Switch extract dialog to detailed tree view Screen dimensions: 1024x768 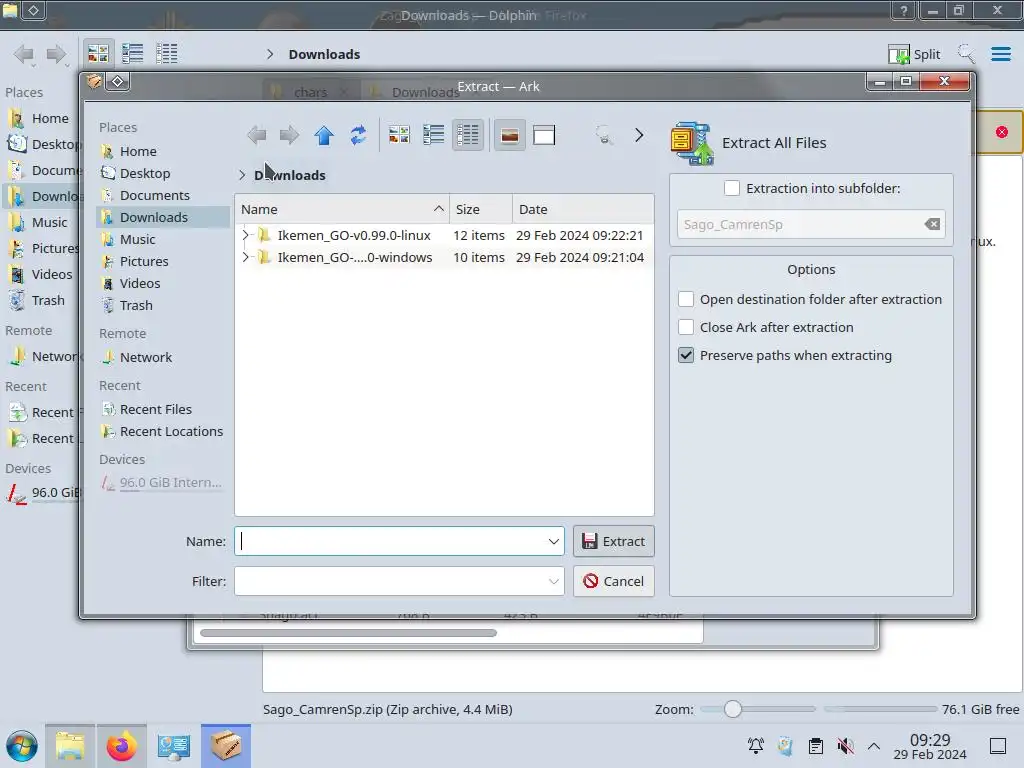pyautogui.click(x=468, y=135)
